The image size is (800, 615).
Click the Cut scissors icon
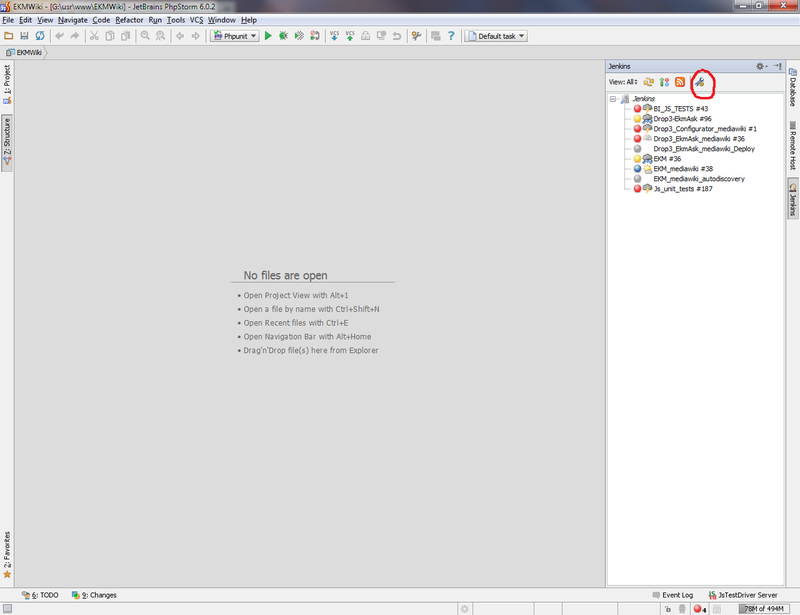[94, 36]
